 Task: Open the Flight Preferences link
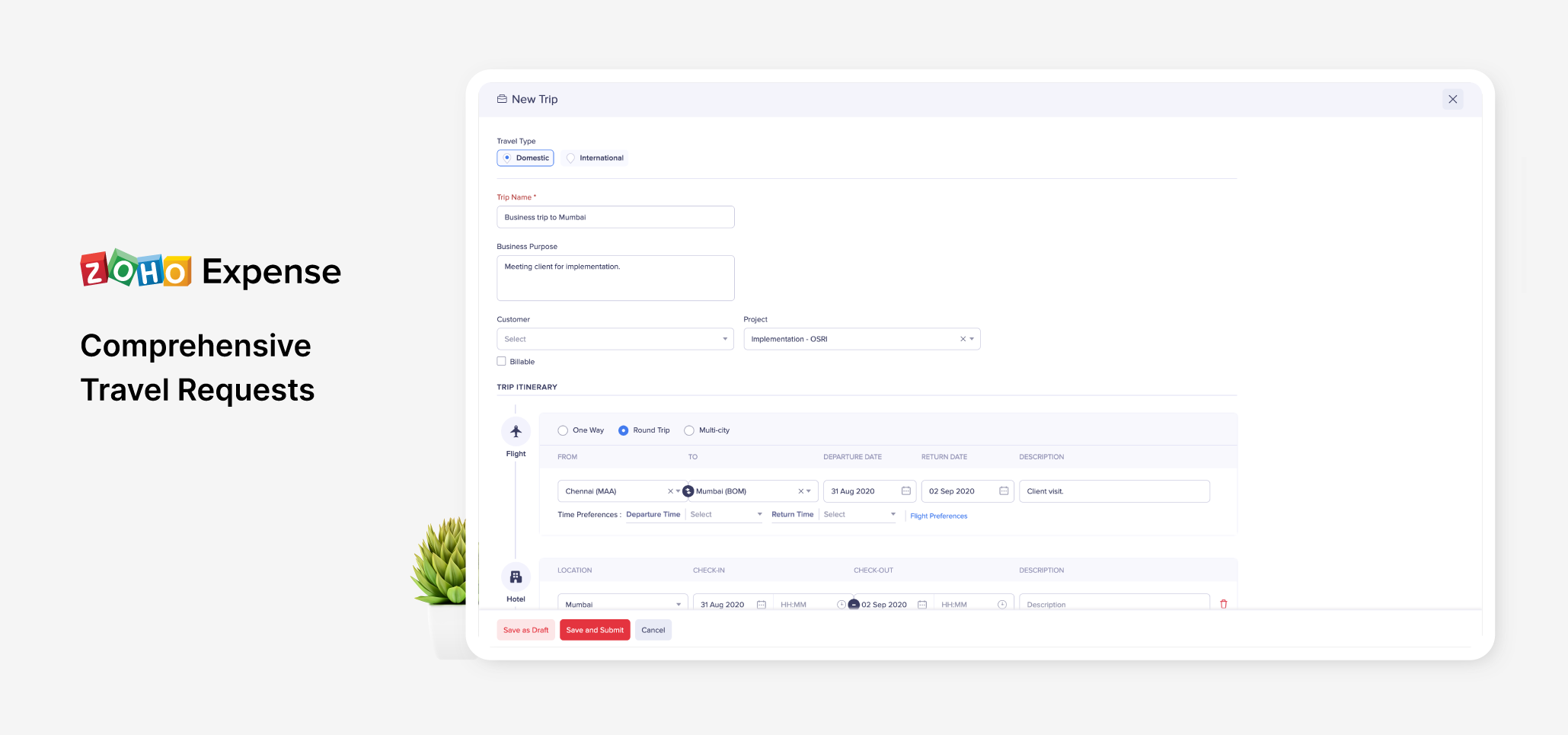tap(938, 516)
